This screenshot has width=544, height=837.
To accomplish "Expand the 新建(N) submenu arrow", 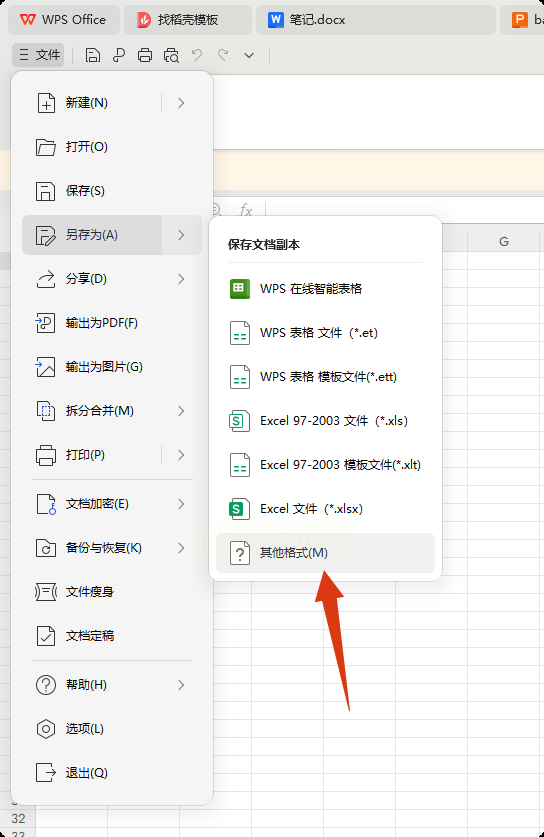I will (x=182, y=103).
